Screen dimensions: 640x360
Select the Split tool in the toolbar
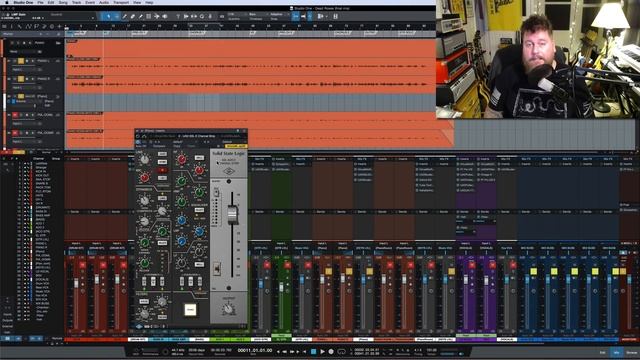pos(124,16)
